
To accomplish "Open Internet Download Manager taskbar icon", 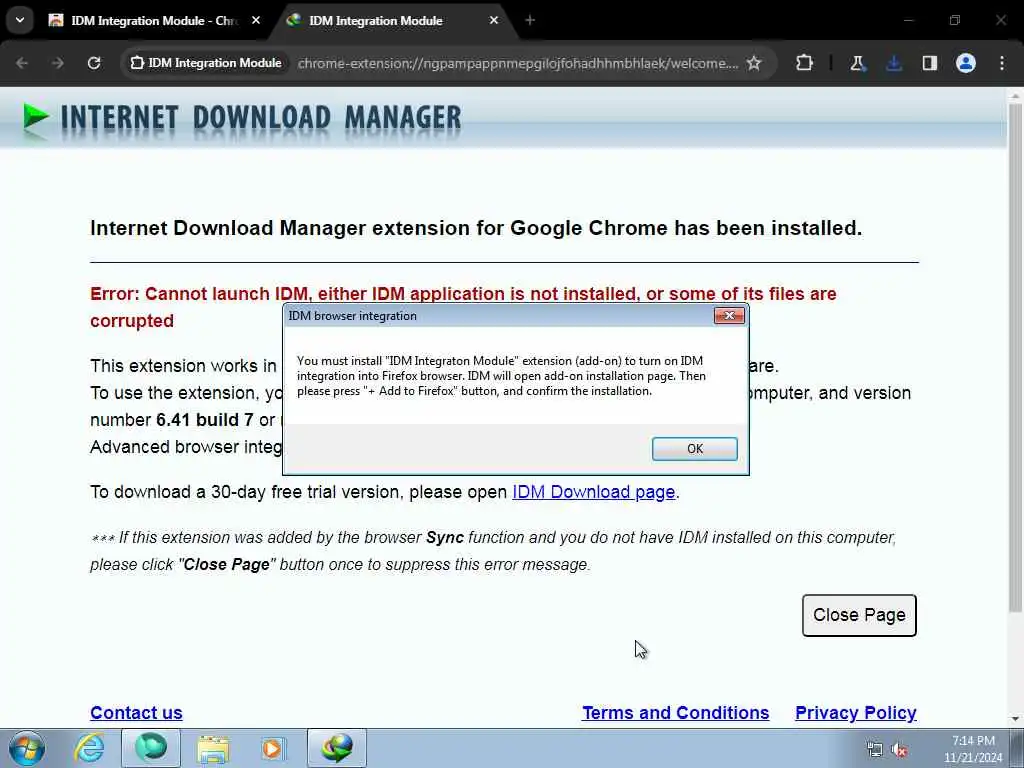I will click(x=337, y=748).
